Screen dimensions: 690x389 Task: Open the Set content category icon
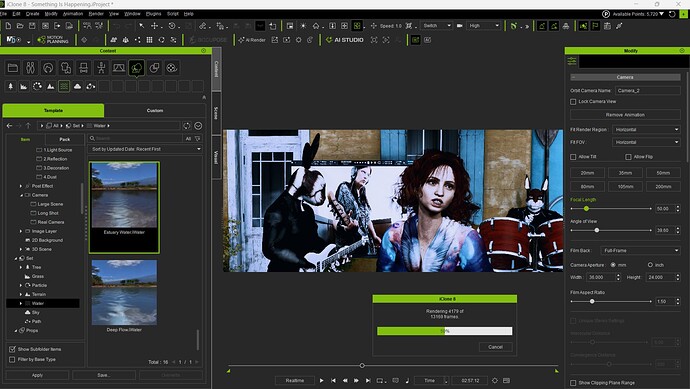click(x=136, y=68)
